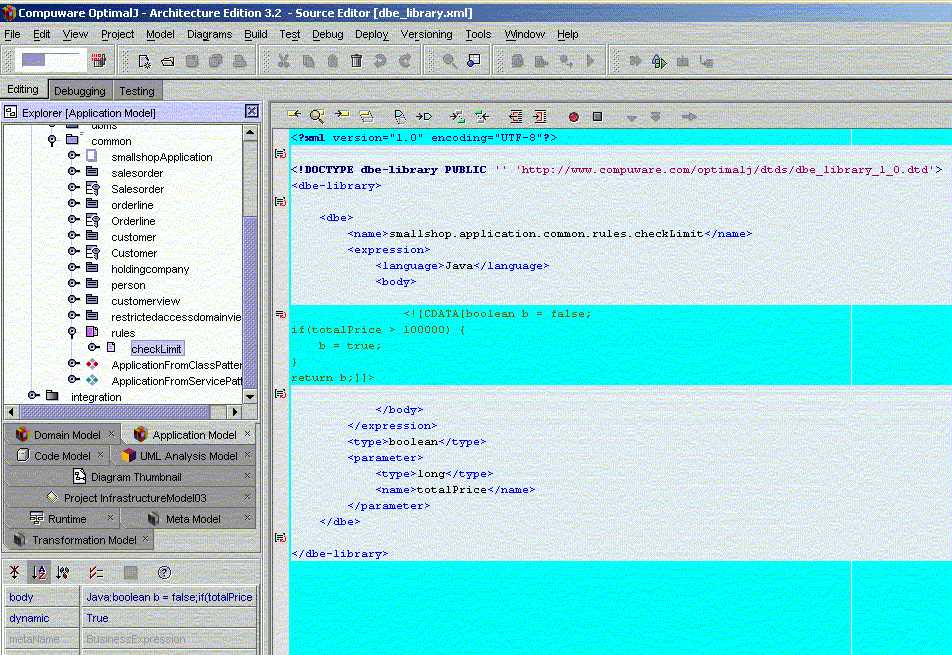The image size is (952, 655).
Task: Select the restrictedaccessdomainview tree item
Action: (175, 317)
